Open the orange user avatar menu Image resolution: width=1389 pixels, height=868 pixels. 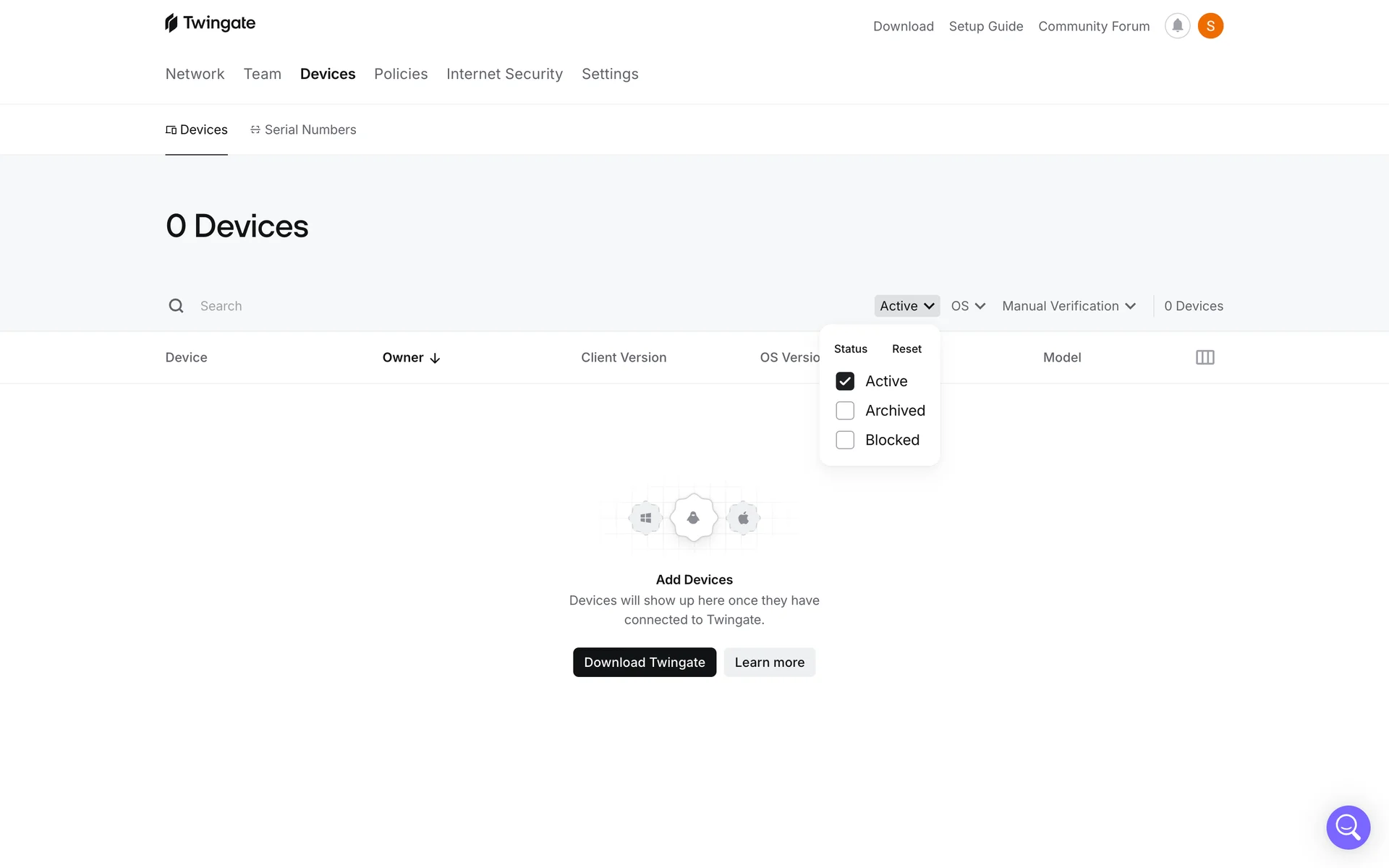click(1210, 26)
